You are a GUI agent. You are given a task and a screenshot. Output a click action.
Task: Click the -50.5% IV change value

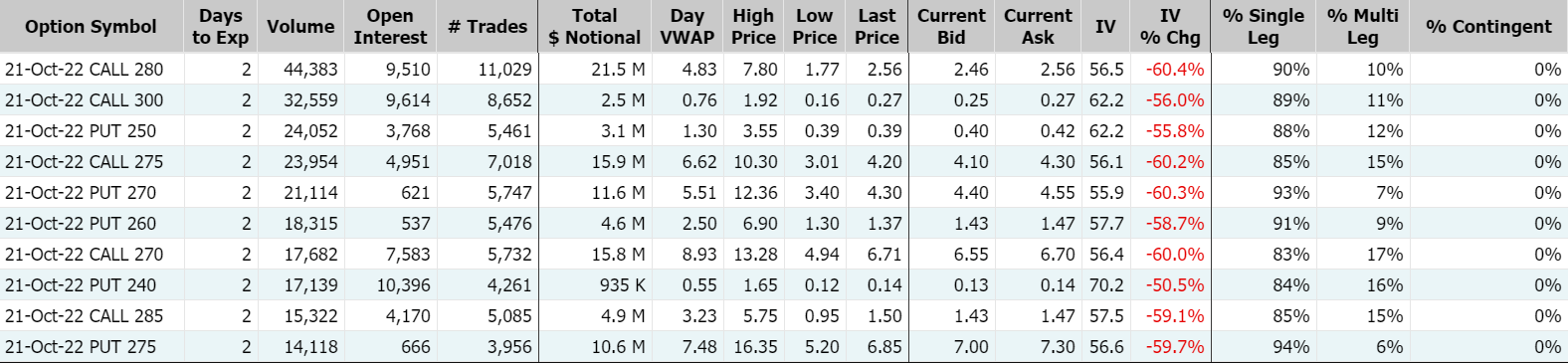[x=1175, y=285]
